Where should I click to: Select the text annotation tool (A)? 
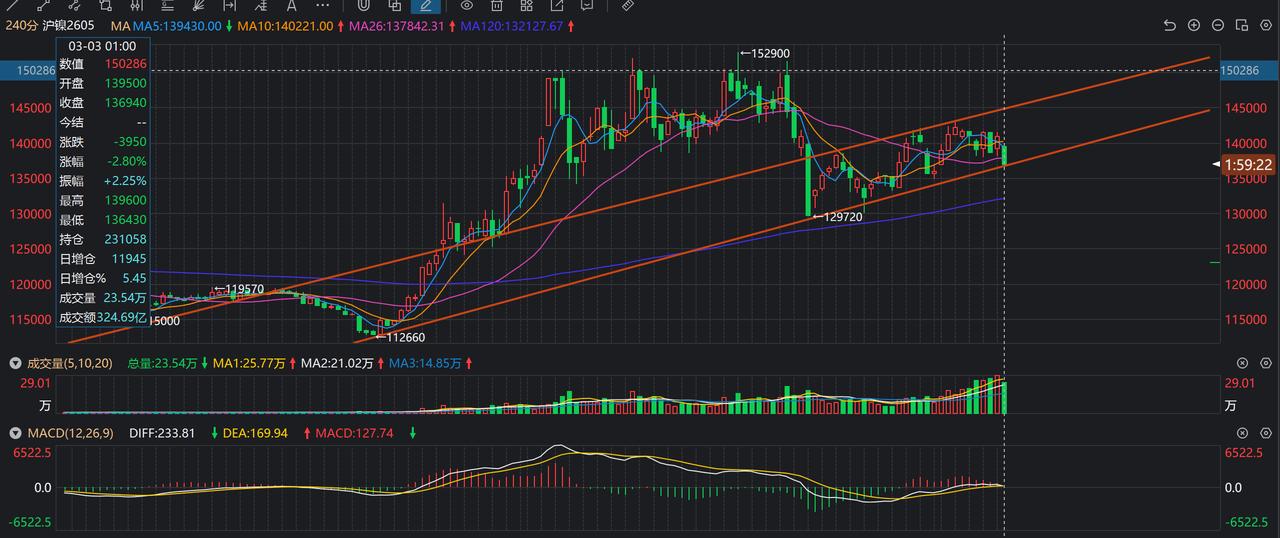(291, 5)
